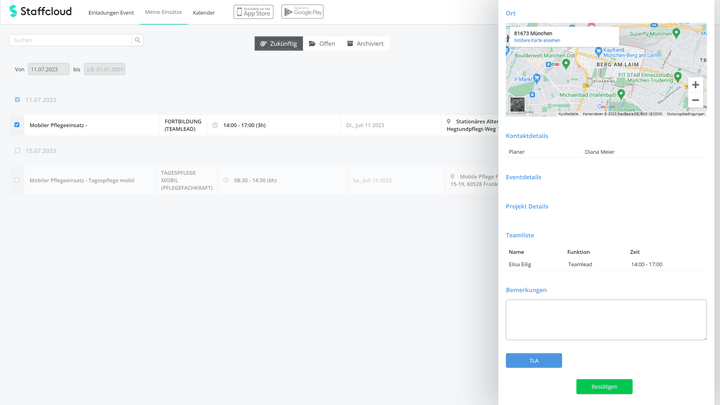Open the Google Play download badge
720x405 pixels.
pyautogui.click(x=301, y=12)
